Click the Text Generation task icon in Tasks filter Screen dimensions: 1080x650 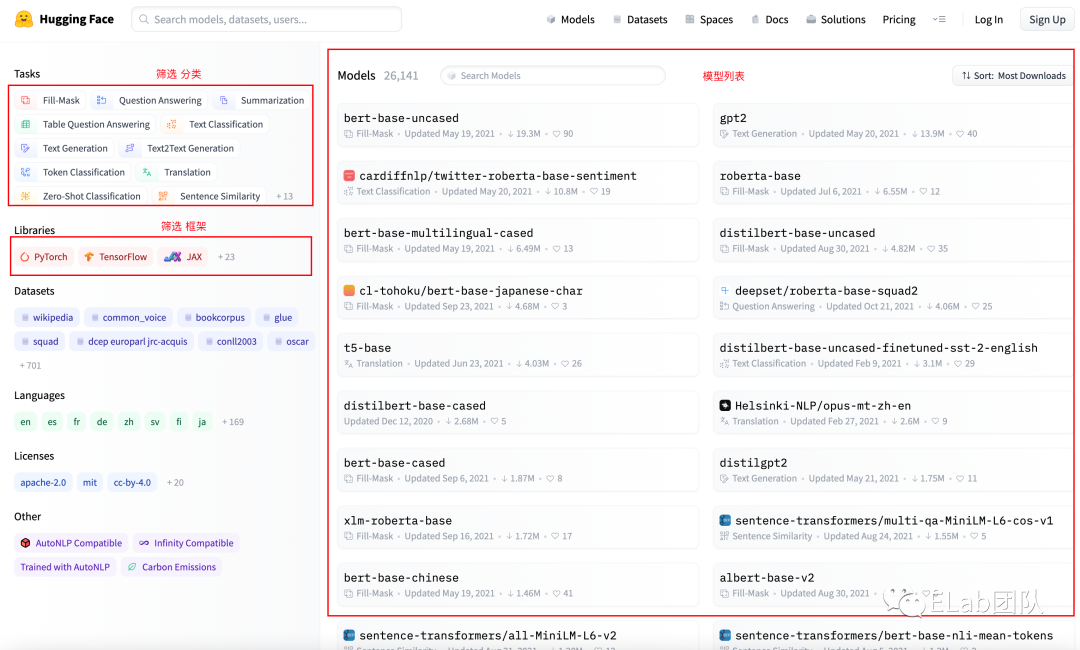(x=25, y=149)
